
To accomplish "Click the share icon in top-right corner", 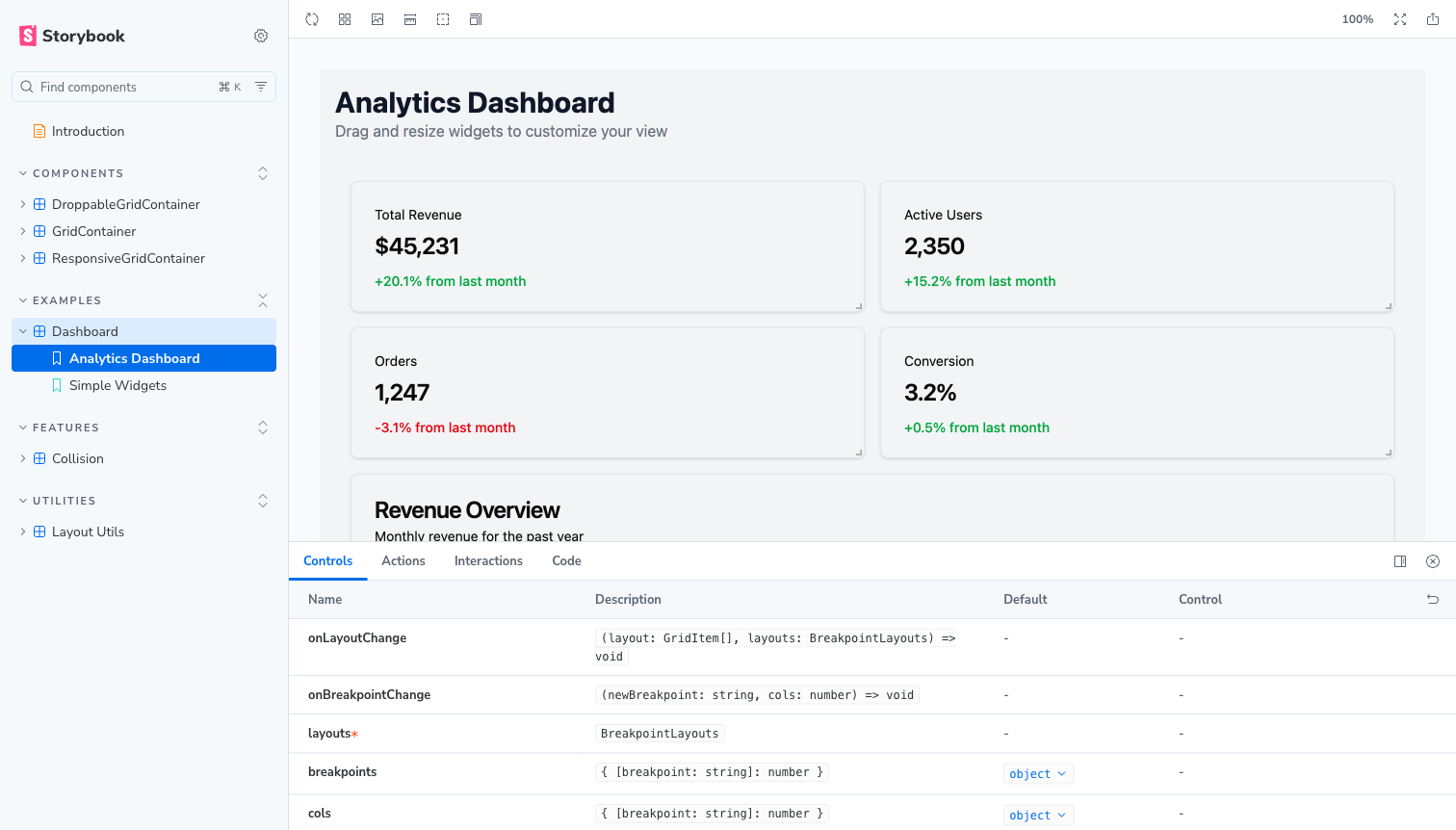I will [x=1433, y=19].
